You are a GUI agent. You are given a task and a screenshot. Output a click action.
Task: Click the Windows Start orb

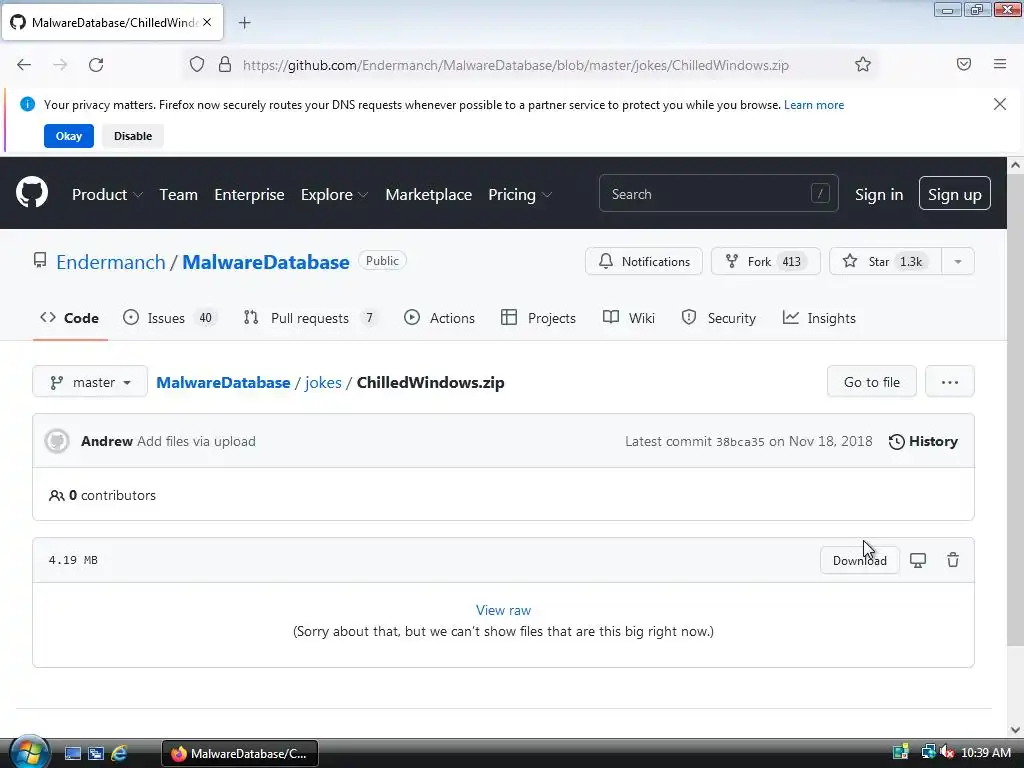29,752
